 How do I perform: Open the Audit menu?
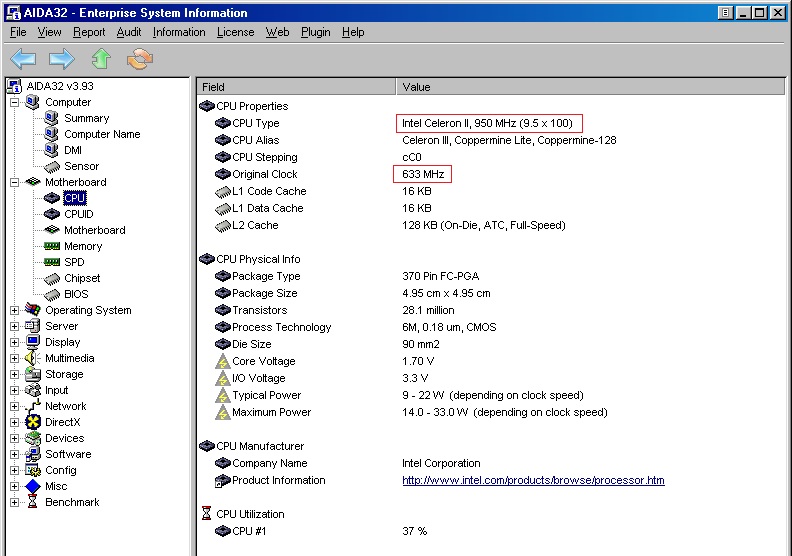pyautogui.click(x=129, y=32)
